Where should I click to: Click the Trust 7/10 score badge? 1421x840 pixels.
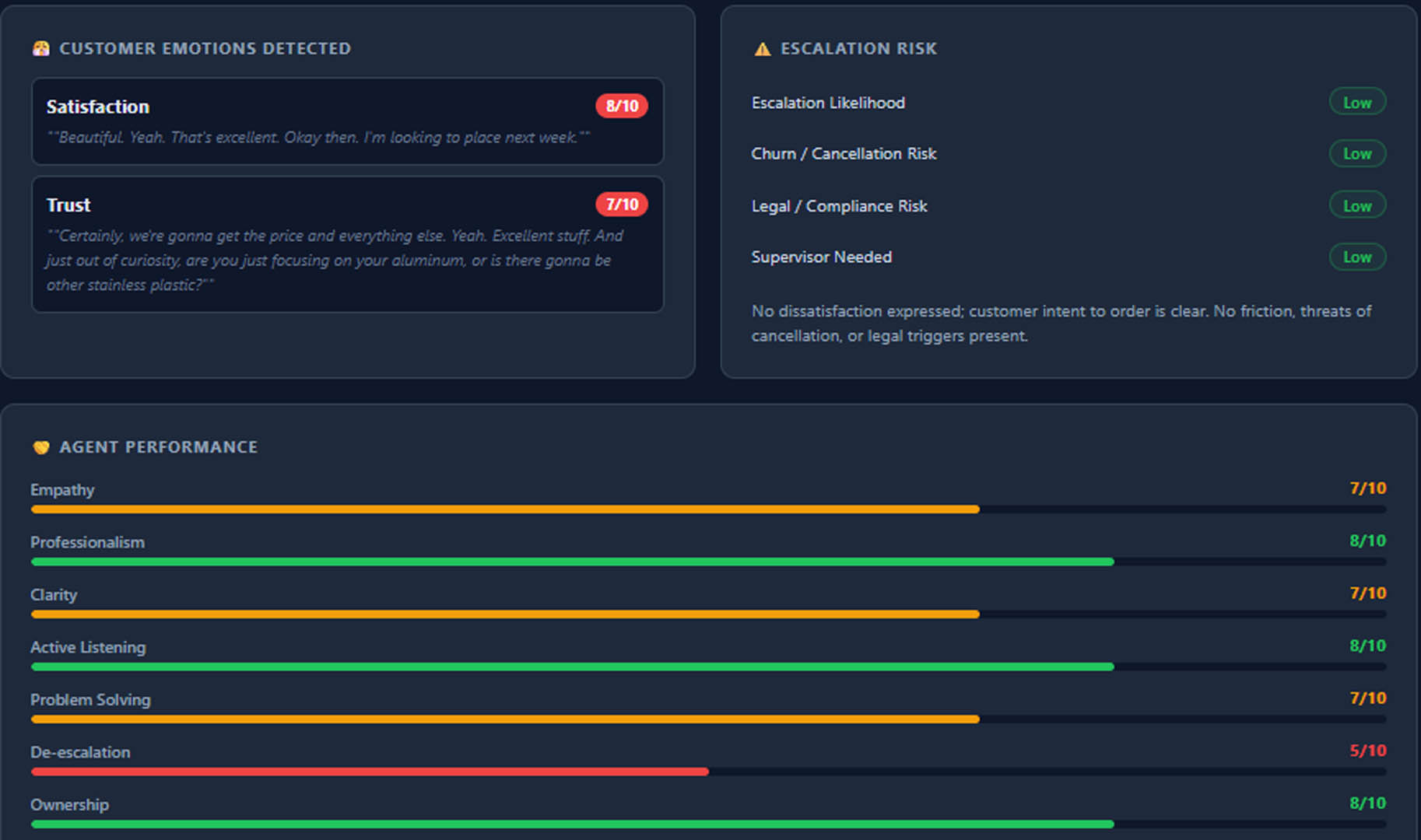tap(622, 205)
